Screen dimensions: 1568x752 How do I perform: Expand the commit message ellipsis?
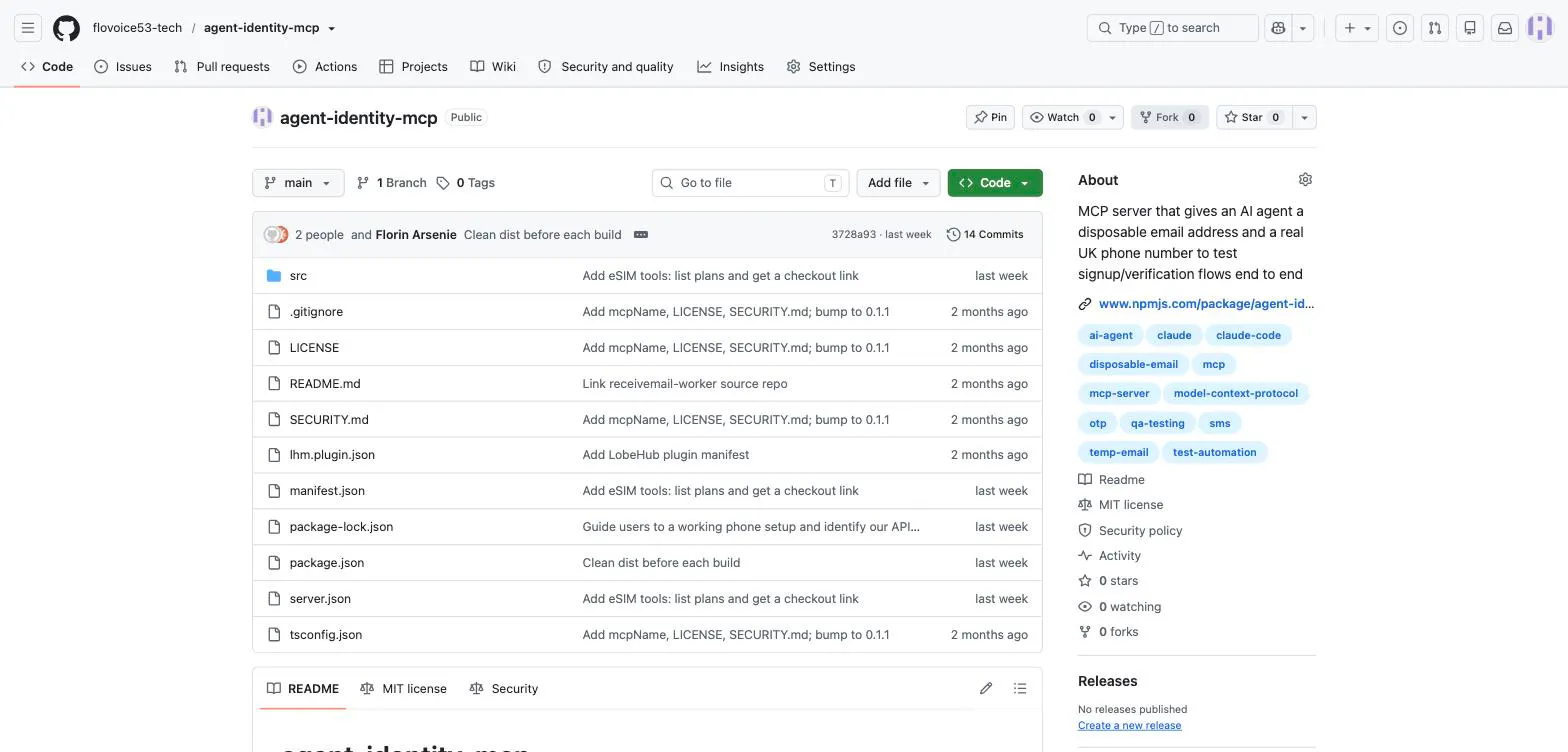click(641, 234)
